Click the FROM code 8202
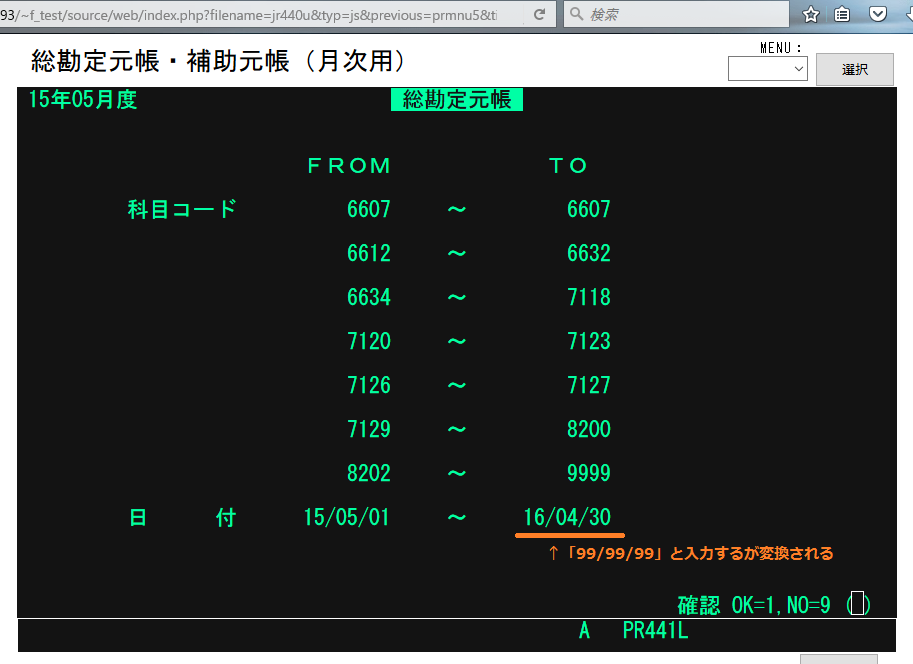The height and width of the screenshot is (664, 913). coord(369,473)
